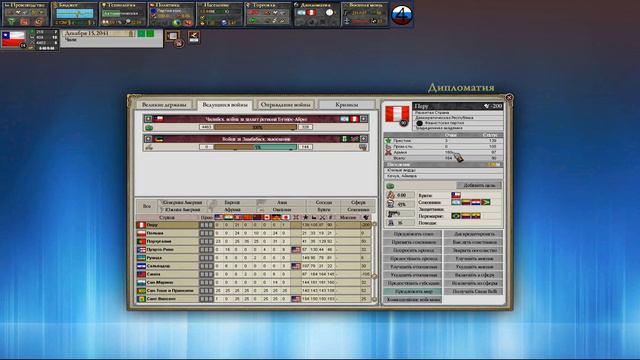The height and width of the screenshot is (360, 640).
Task: Sort by Мнение column
Action: click(348, 218)
